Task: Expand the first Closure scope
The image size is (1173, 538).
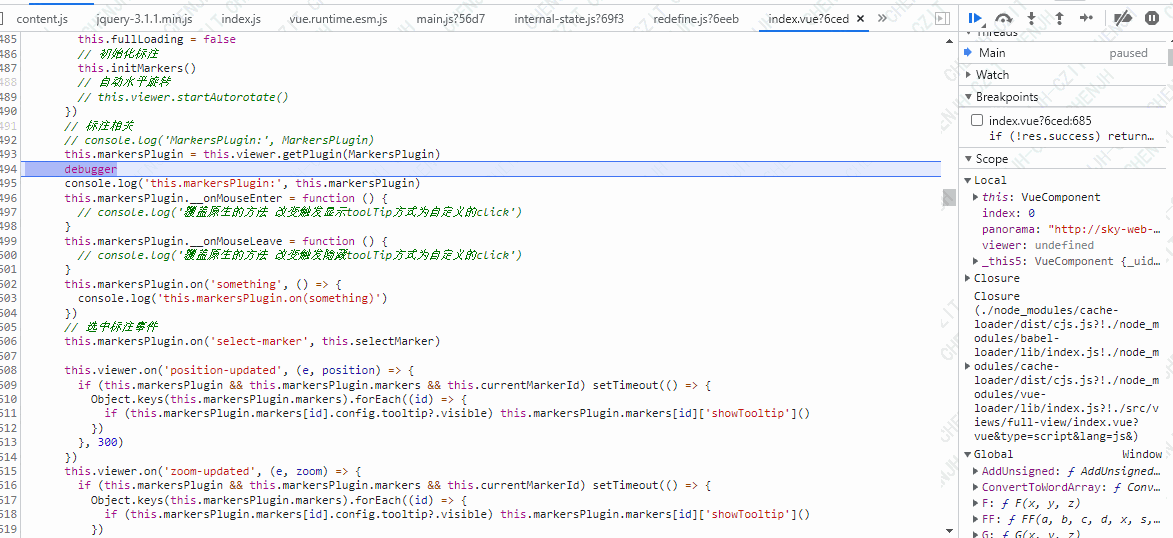Action: point(967,278)
